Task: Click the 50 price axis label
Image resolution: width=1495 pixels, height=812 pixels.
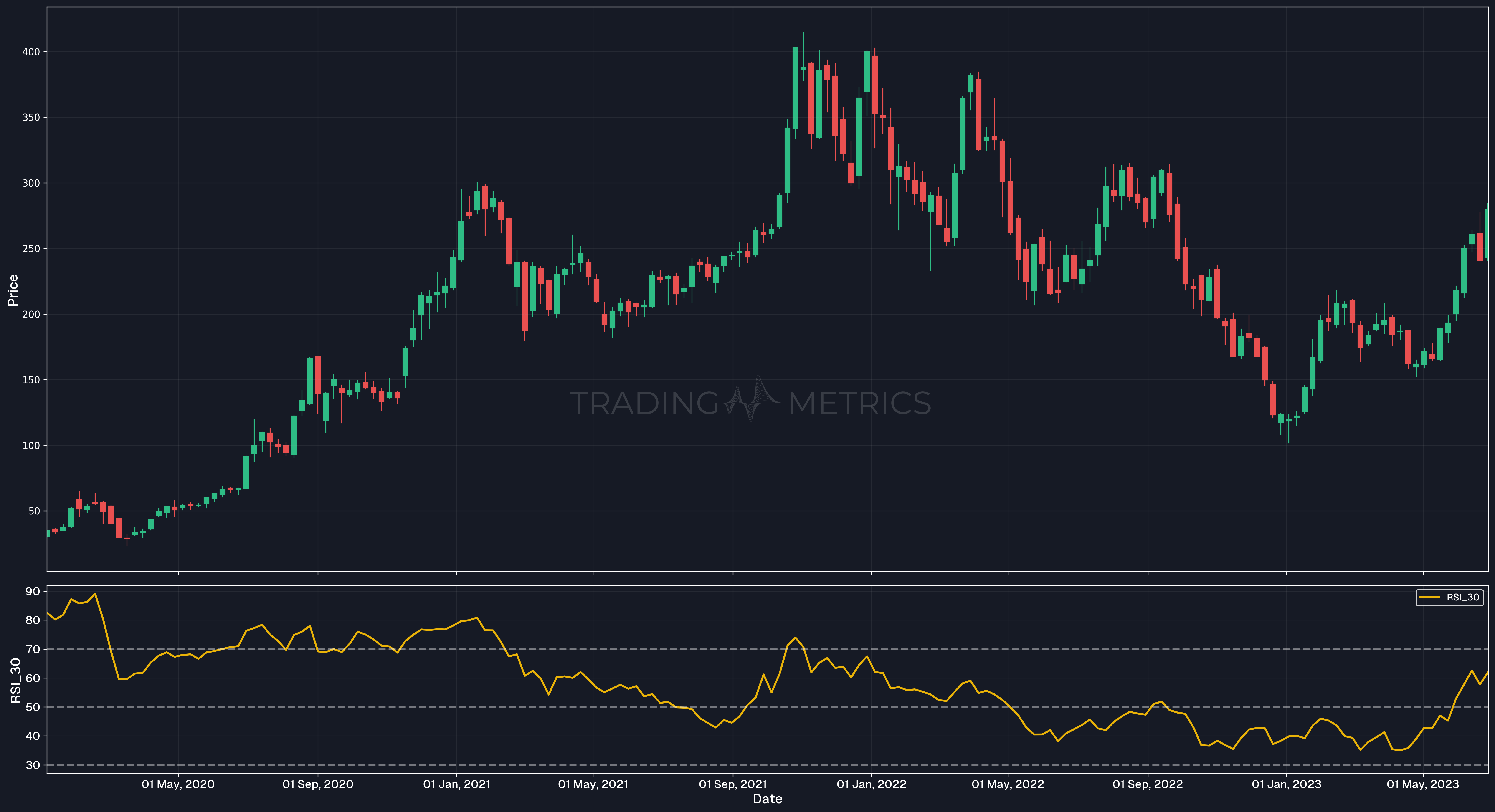Action: (x=34, y=512)
